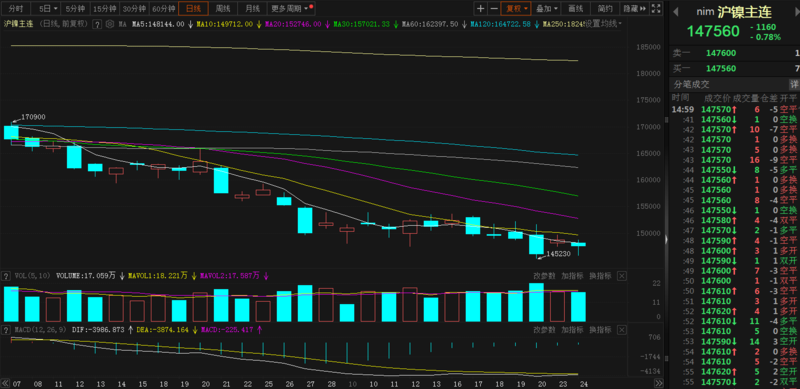Viewport: 800px width, 389px height.
Task: Switch to 60分钟 period tab
Action: pyautogui.click(x=164, y=9)
